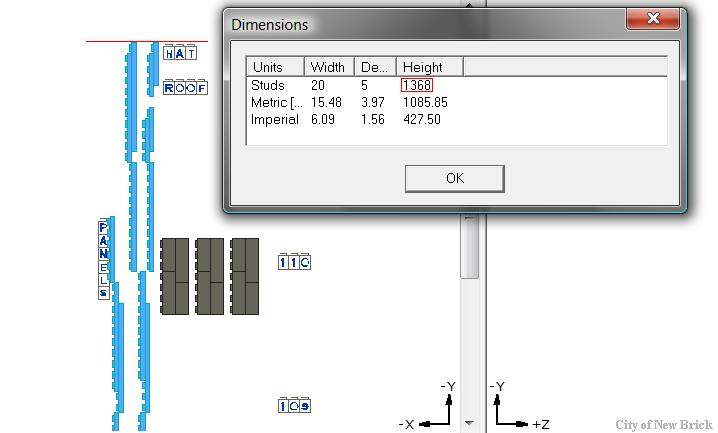Select the middle gray panel block

[210, 276]
